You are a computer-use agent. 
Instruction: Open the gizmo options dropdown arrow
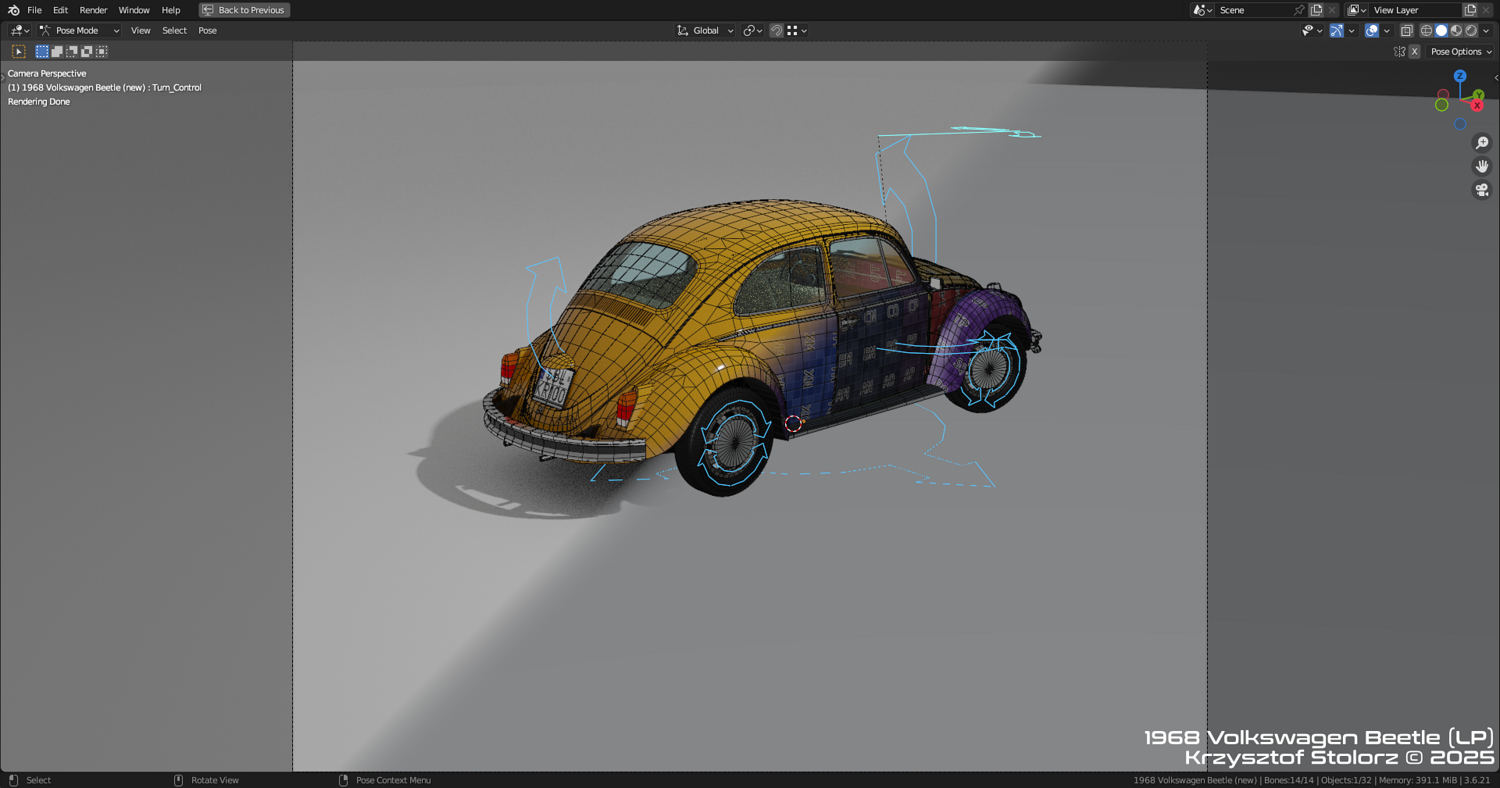[1351, 31]
